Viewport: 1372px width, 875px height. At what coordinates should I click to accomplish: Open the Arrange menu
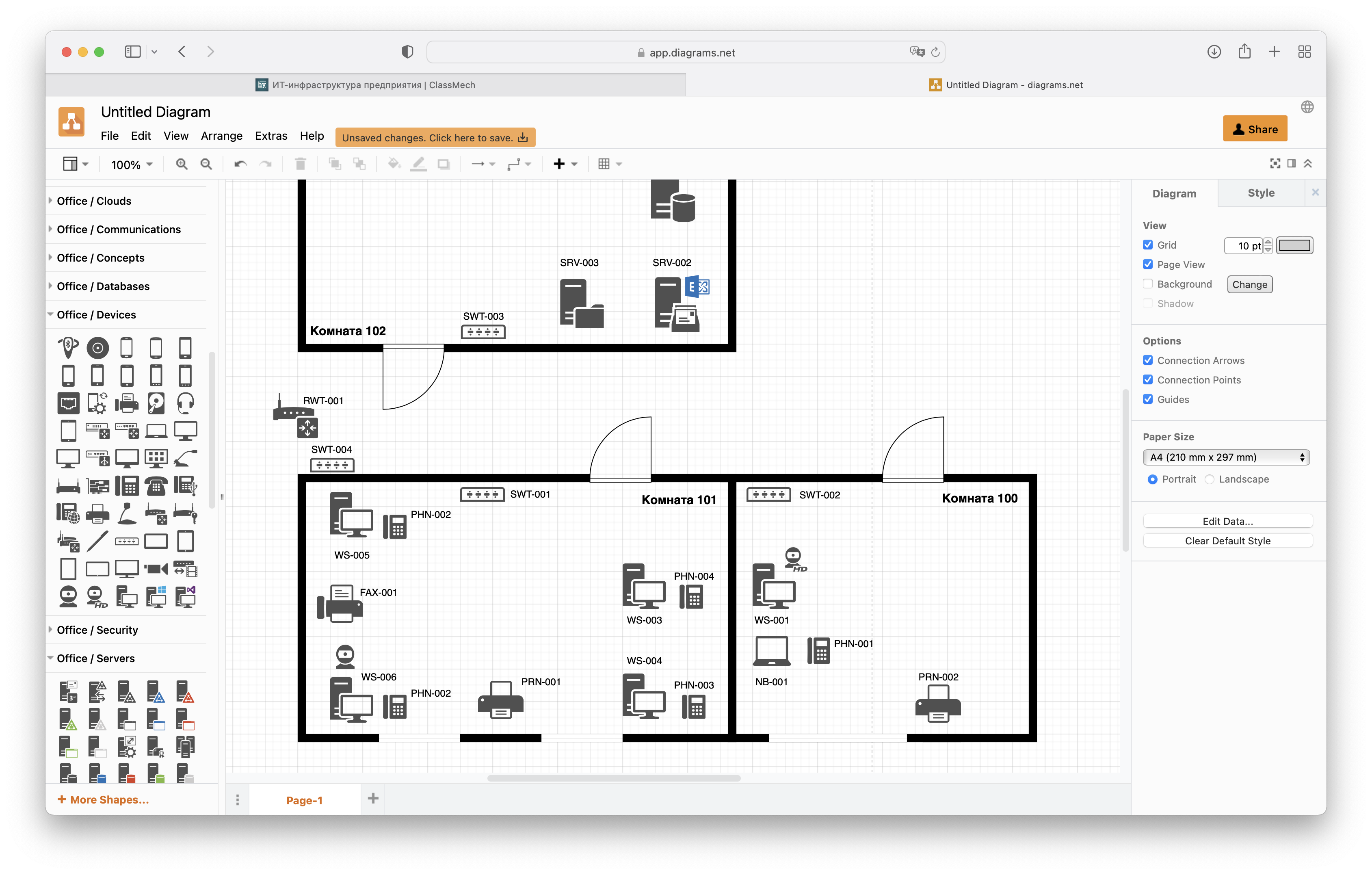pos(222,136)
